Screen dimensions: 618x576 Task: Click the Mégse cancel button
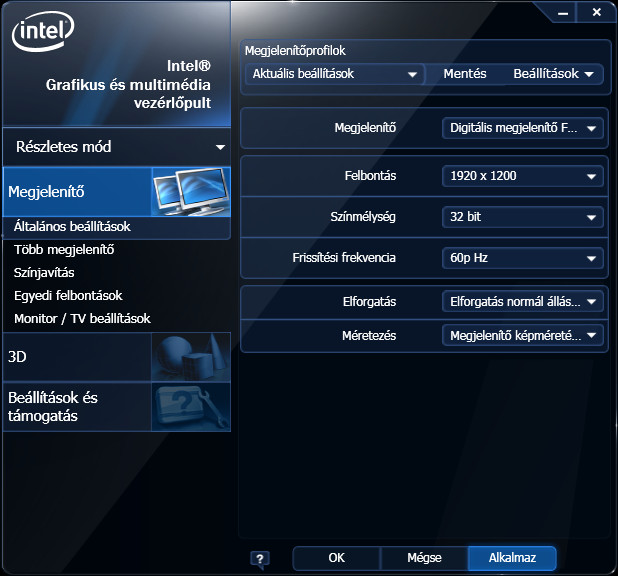tap(424, 558)
